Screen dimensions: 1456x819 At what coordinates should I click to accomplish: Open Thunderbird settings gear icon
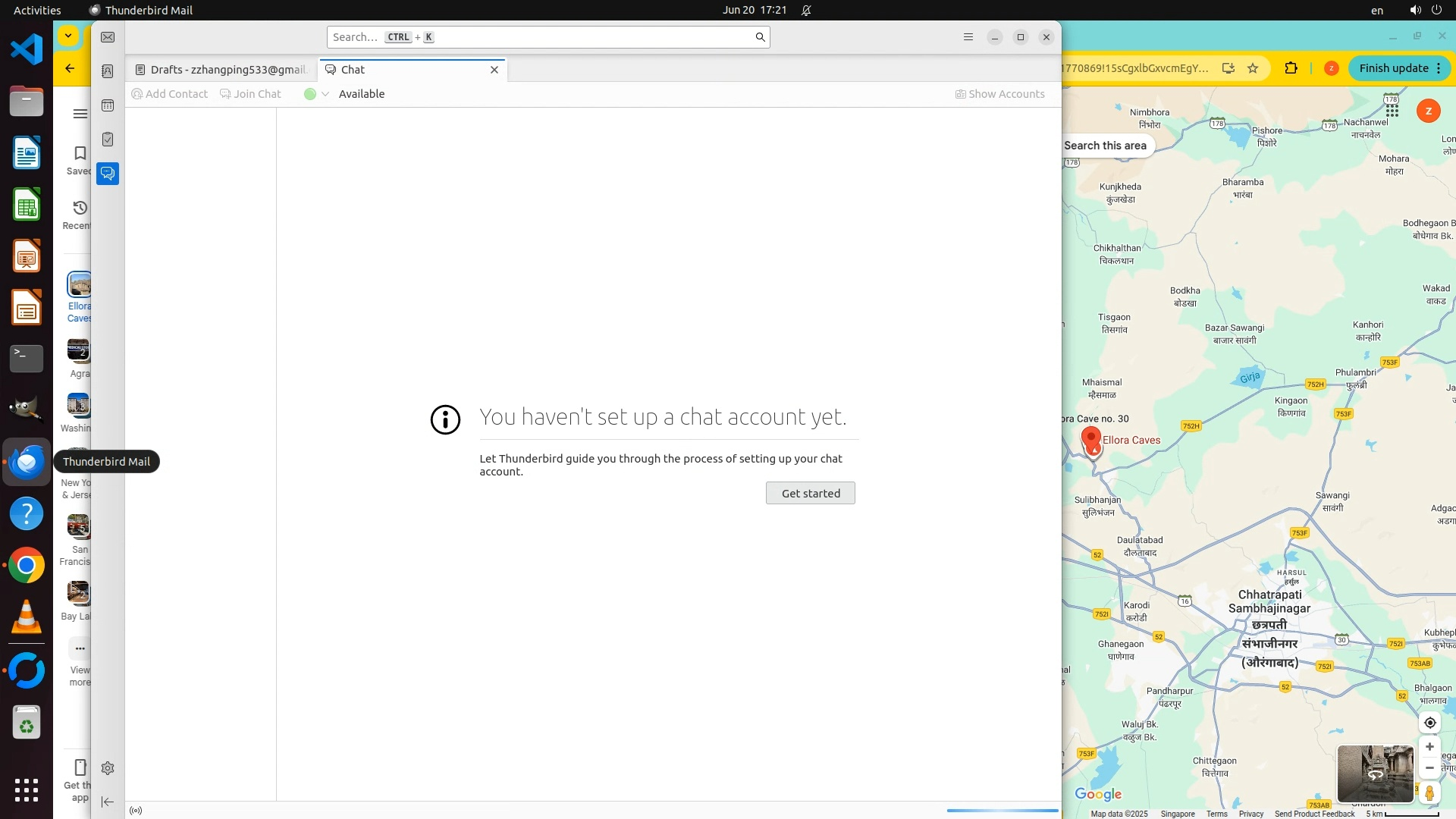[x=108, y=768]
